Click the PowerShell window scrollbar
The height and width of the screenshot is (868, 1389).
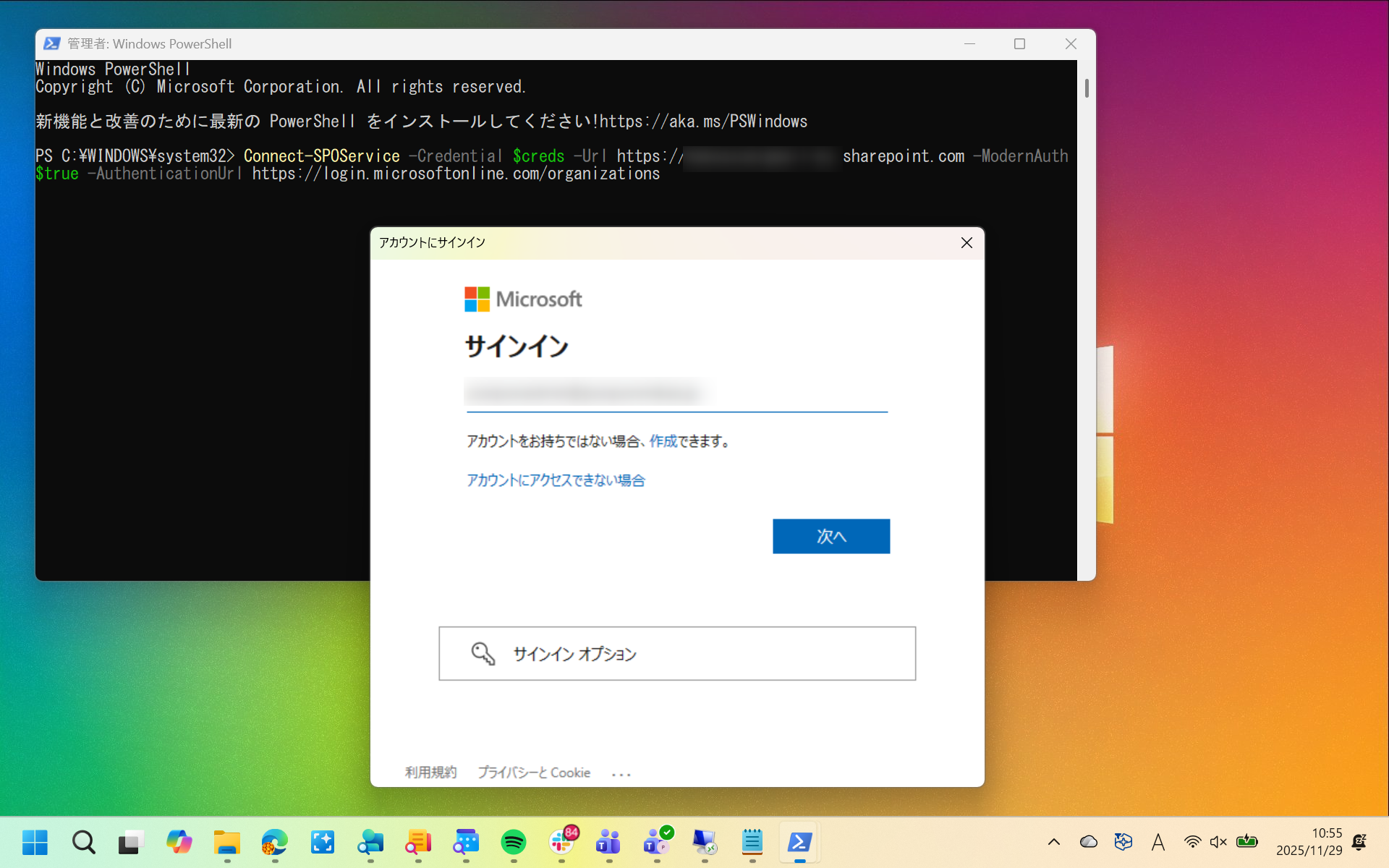pos(1086,89)
